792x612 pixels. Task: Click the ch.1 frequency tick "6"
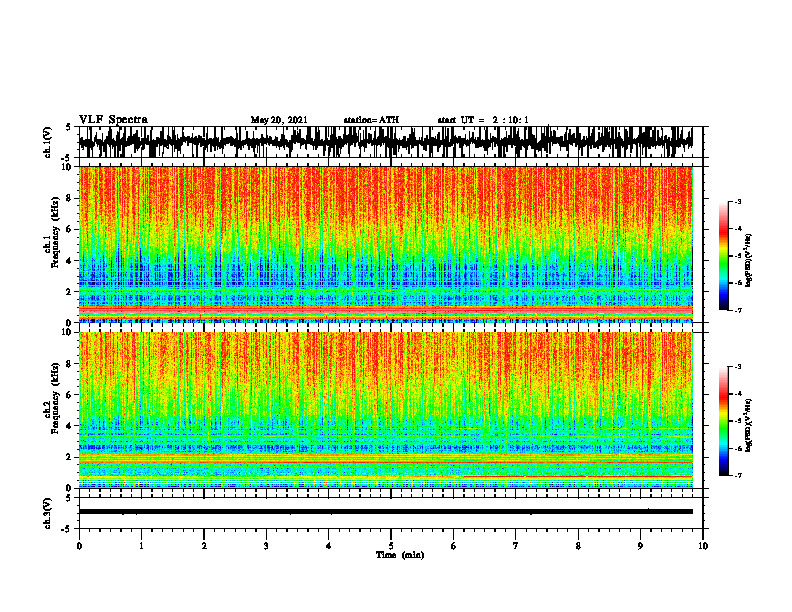click(x=69, y=229)
